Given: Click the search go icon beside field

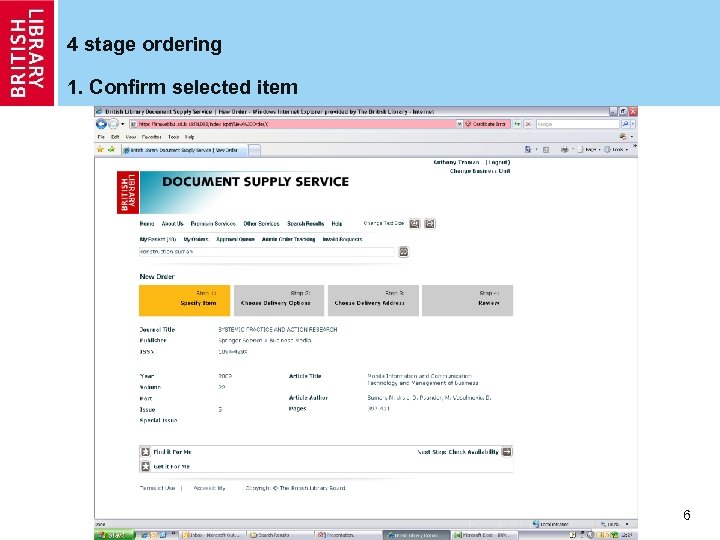Looking at the screenshot, I should 404,252.
